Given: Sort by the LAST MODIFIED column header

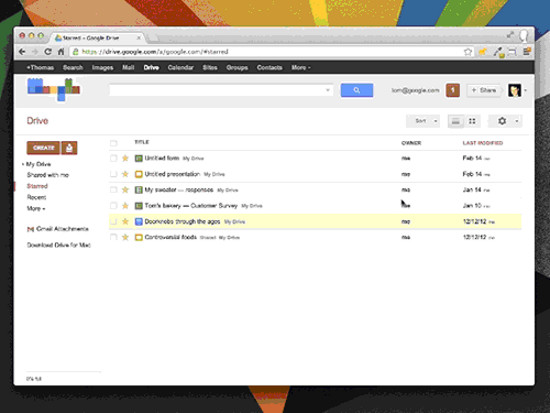Looking at the screenshot, I should (483, 143).
